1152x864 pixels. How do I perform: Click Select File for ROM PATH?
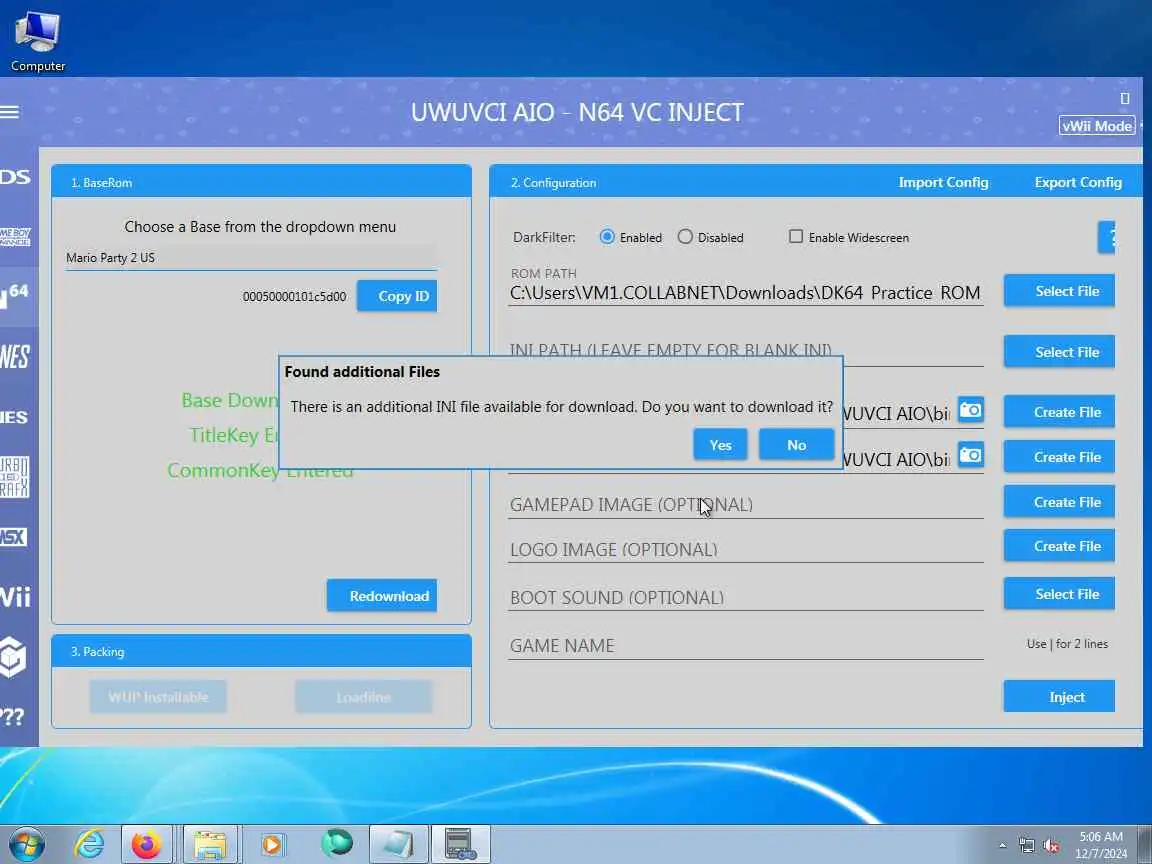pos(1059,291)
